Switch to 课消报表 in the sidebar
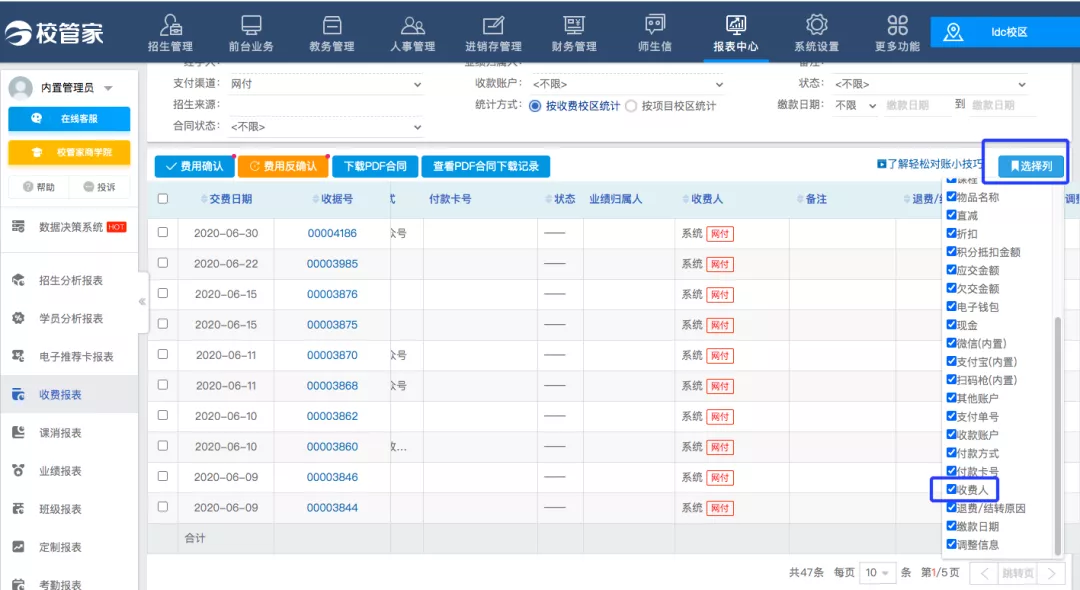Image resolution: width=1080 pixels, height=590 pixels. (x=63, y=432)
